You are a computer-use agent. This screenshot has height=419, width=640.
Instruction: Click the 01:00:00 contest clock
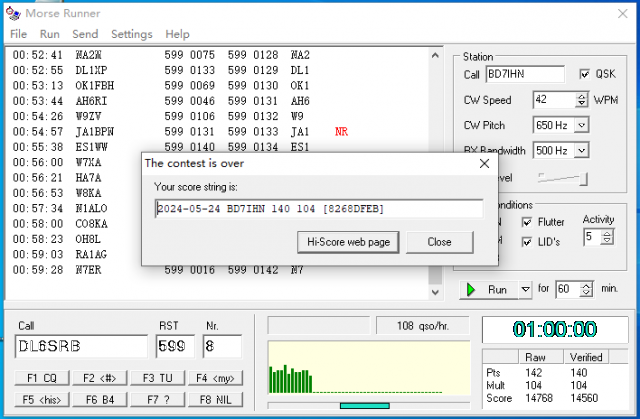pos(555,330)
